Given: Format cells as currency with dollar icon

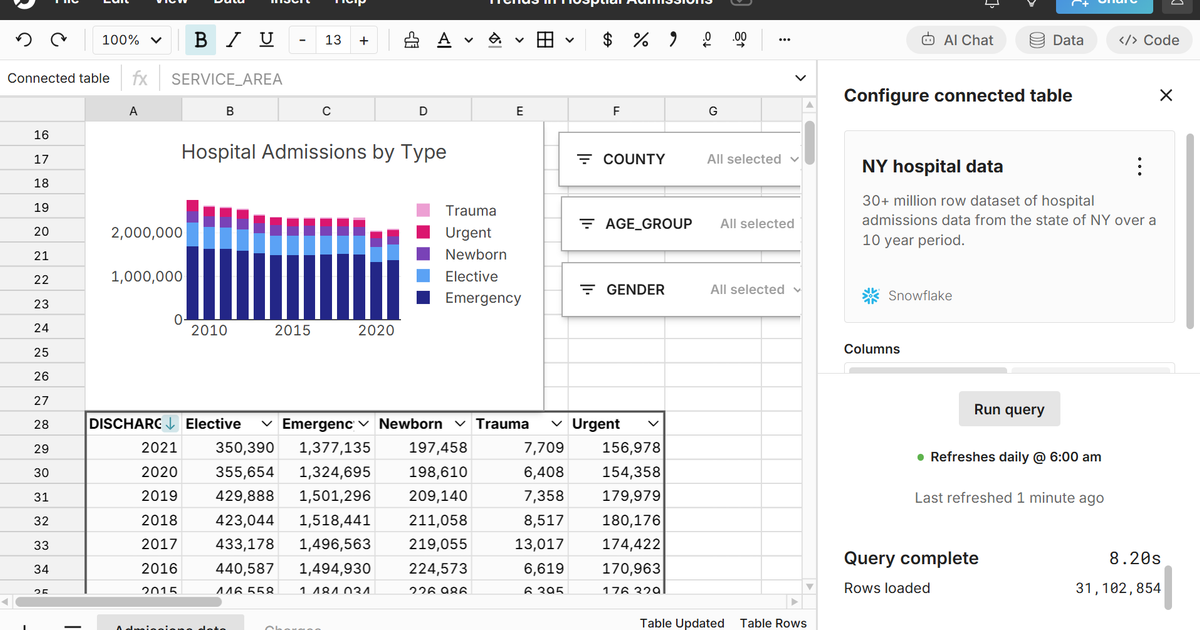Looking at the screenshot, I should (608, 40).
